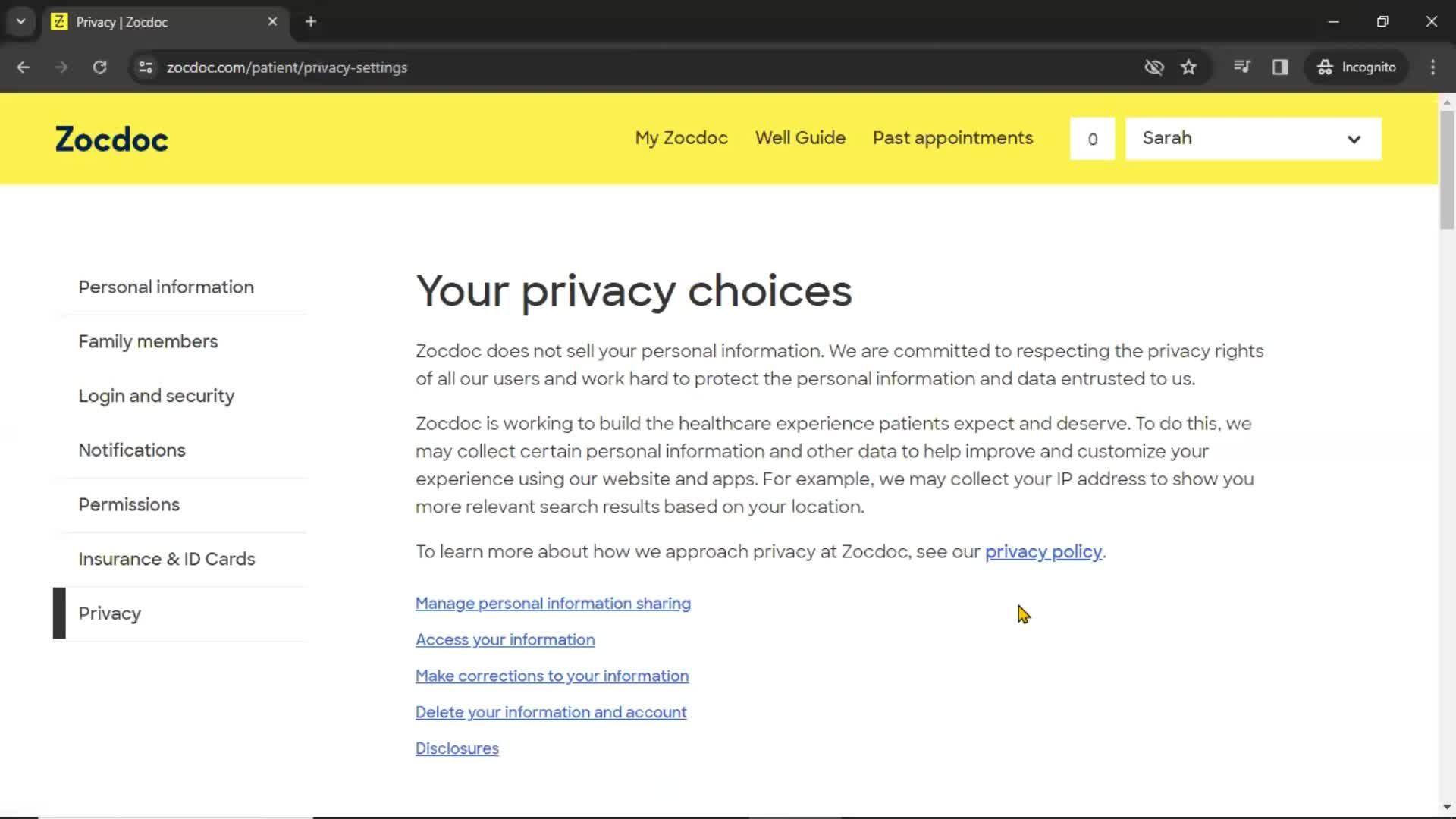Image resolution: width=1456 pixels, height=819 pixels.
Task: Click the browser URL address bar
Action: click(x=285, y=67)
